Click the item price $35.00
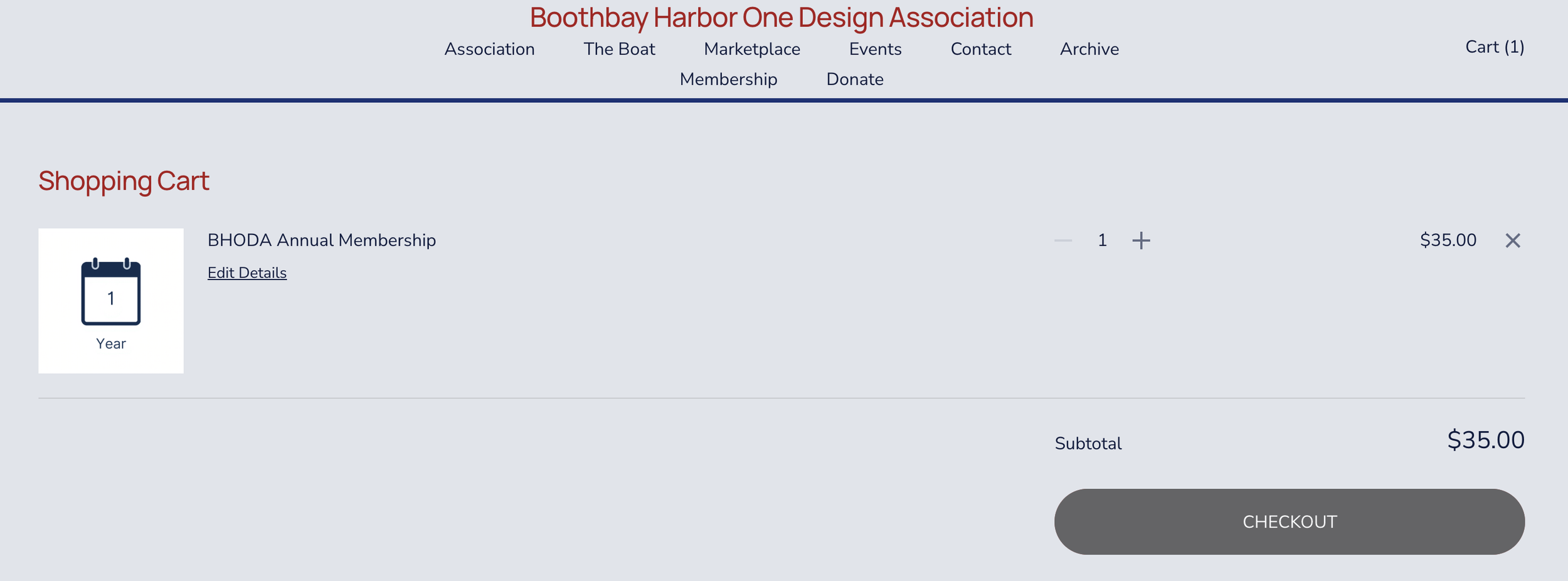The width and height of the screenshot is (1568, 581). pyautogui.click(x=1448, y=241)
